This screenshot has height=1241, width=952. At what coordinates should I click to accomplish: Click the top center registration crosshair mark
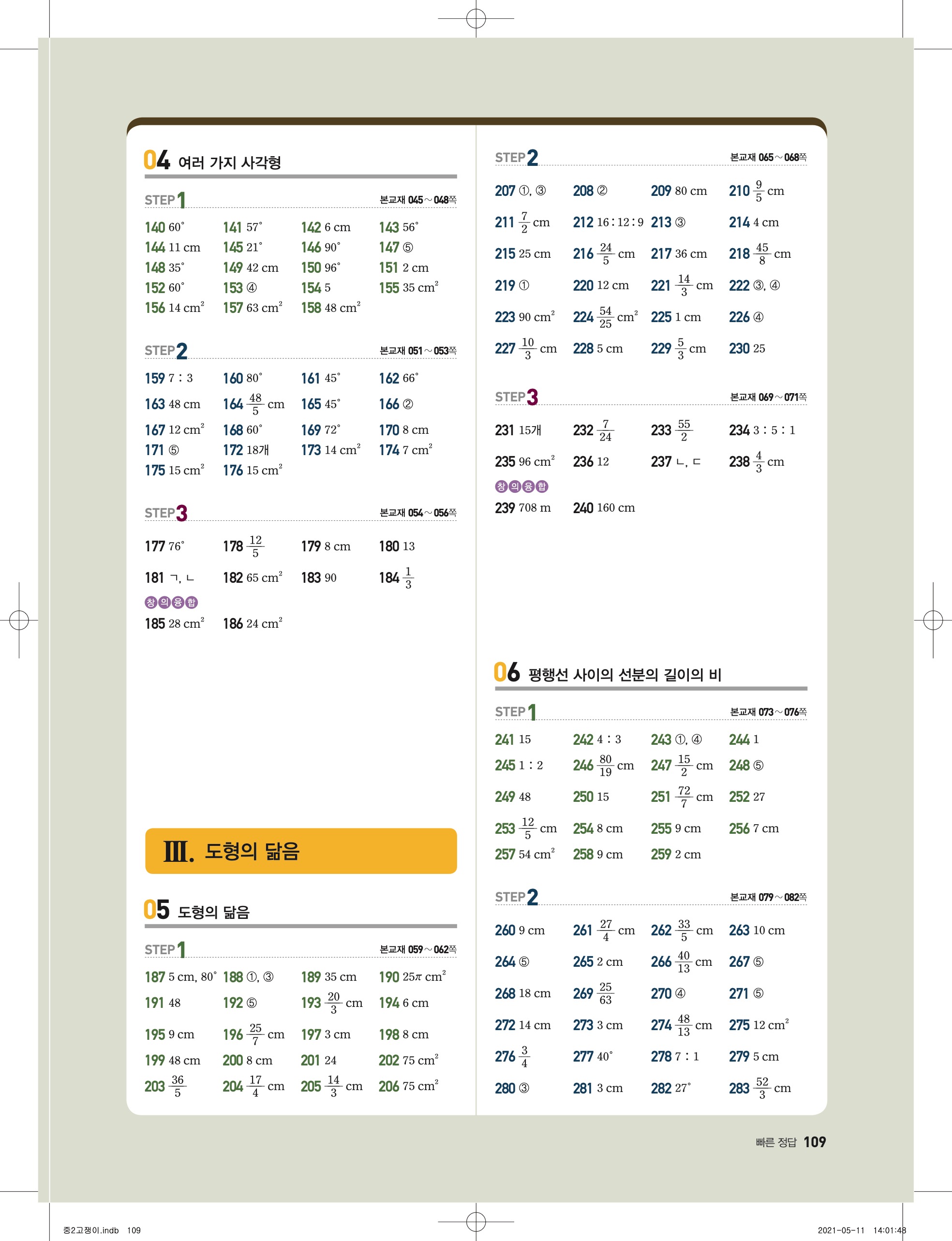click(x=476, y=19)
